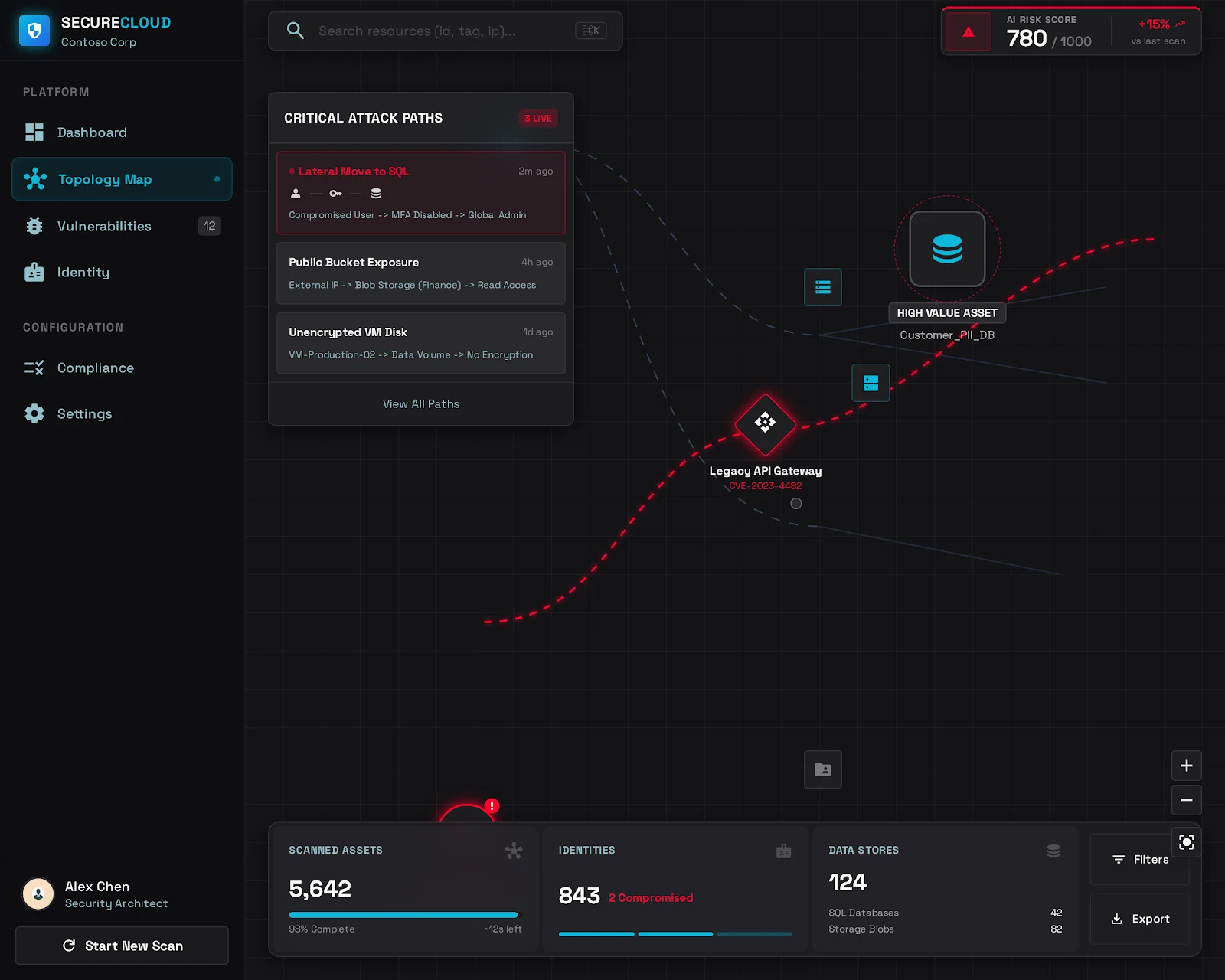
Task: Click the Topology Map node icon
Action: [x=35, y=179]
